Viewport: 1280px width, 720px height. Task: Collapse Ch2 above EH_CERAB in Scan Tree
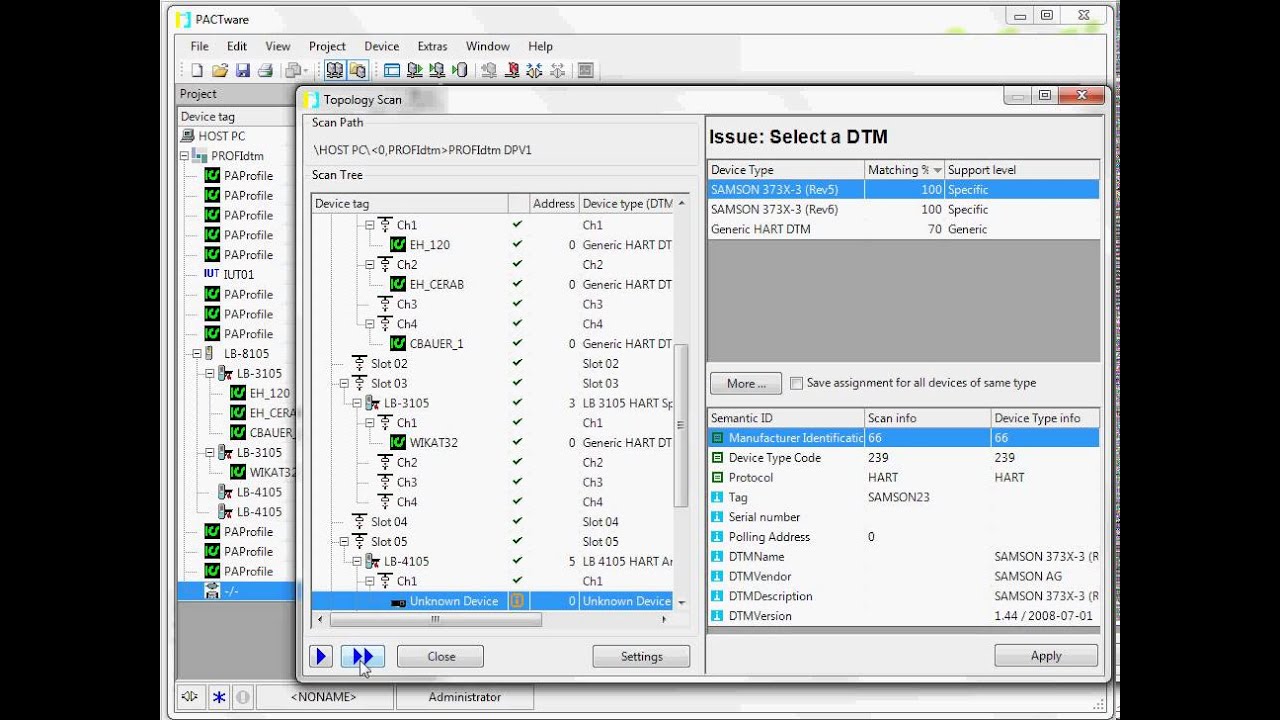(370, 265)
